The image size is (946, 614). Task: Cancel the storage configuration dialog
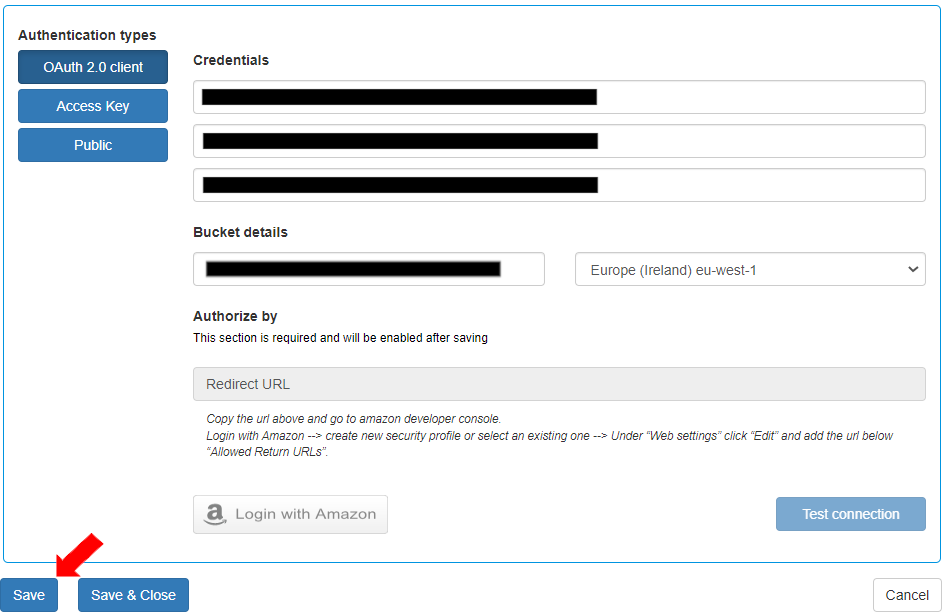coord(907,595)
